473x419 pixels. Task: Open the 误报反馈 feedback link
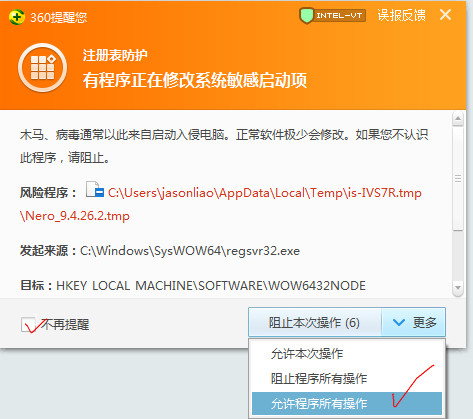click(x=401, y=15)
